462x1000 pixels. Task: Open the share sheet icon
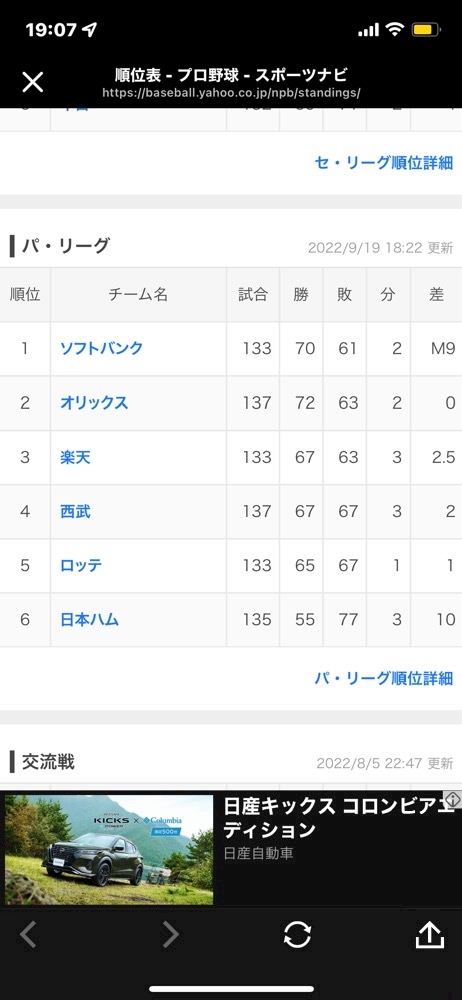pos(429,934)
